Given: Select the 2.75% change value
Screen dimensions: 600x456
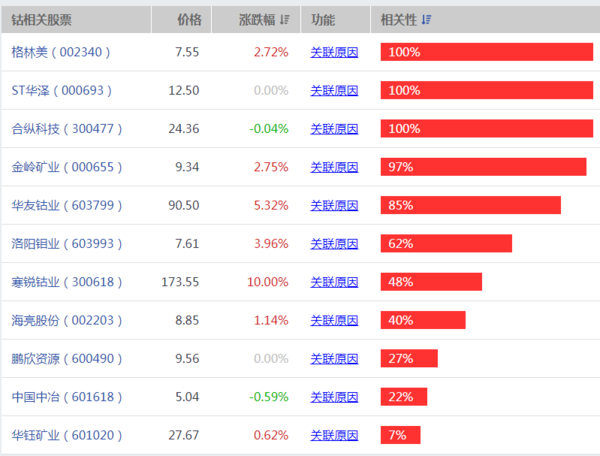Looking at the screenshot, I should click(271, 167).
